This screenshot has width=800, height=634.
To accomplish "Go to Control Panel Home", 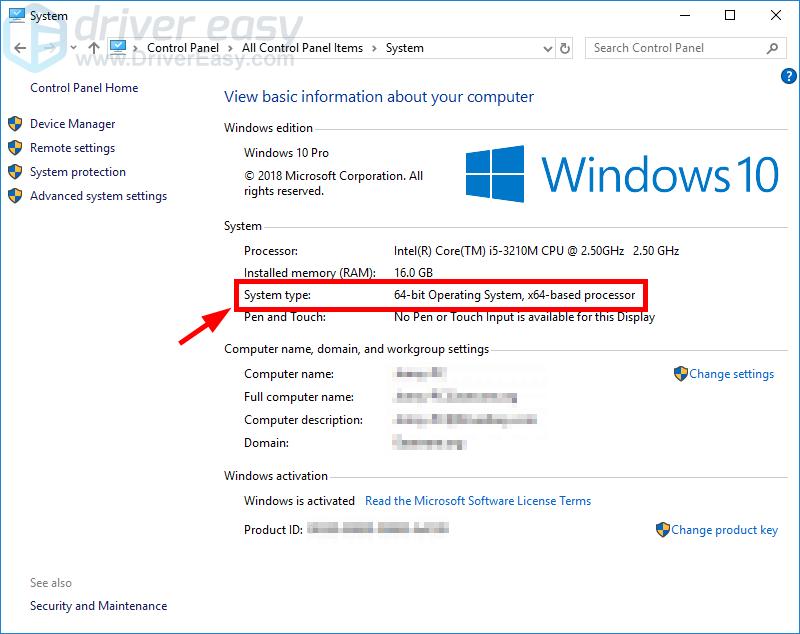I will tap(84, 88).
